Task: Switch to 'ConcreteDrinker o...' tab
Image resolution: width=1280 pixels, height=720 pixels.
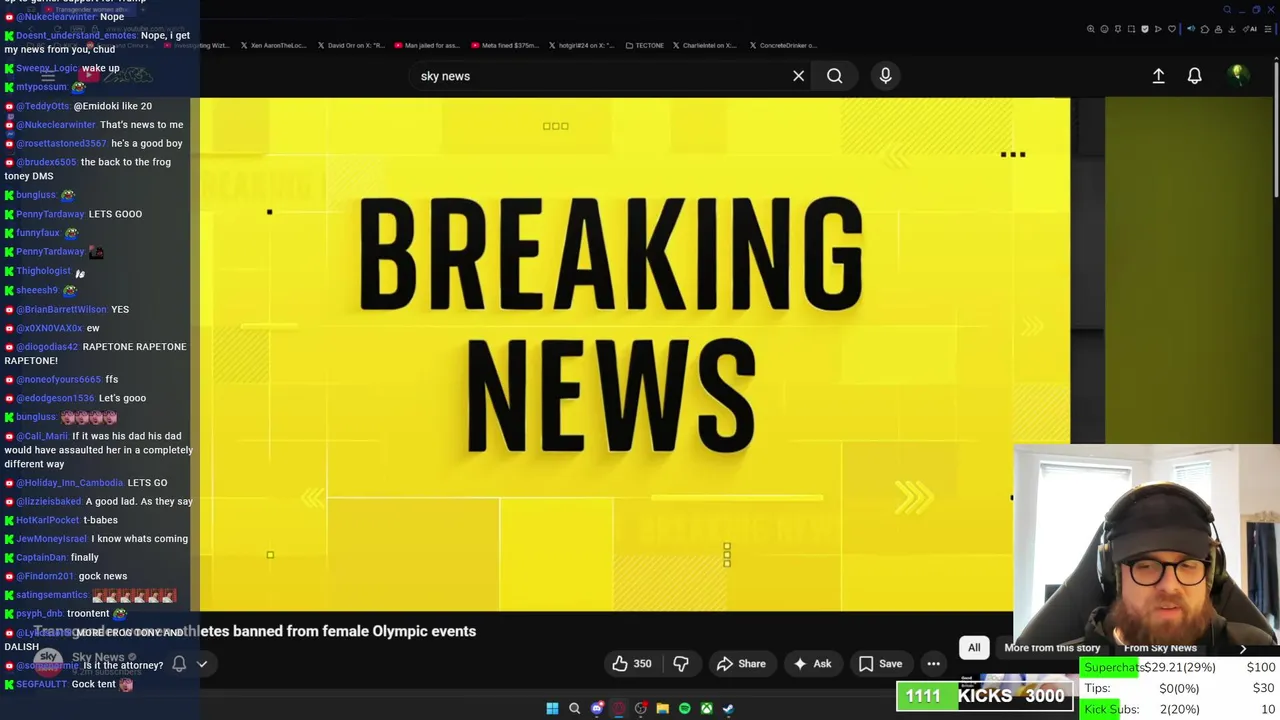Action: point(782,45)
